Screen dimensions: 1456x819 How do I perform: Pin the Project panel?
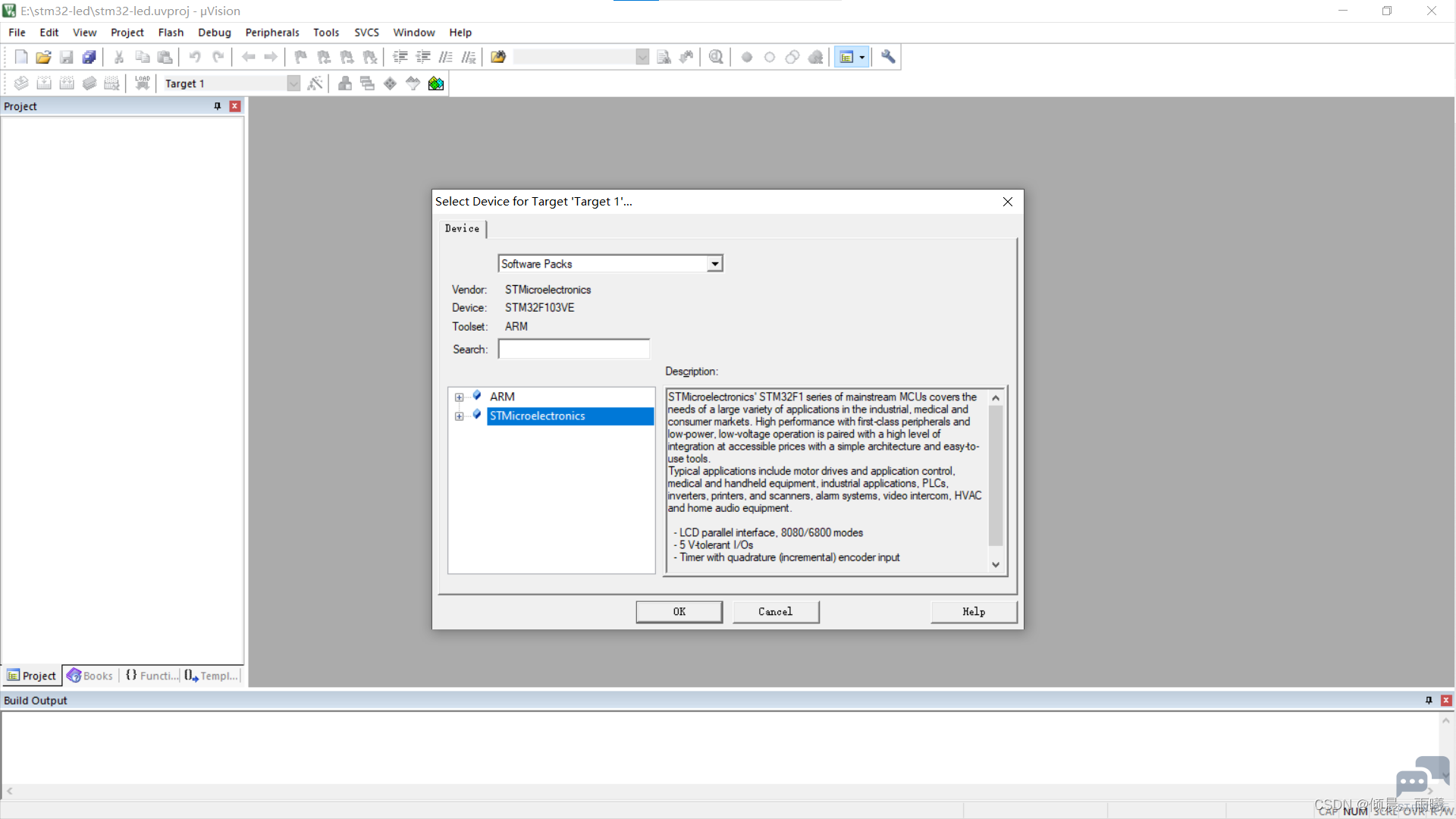click(218, 106)
